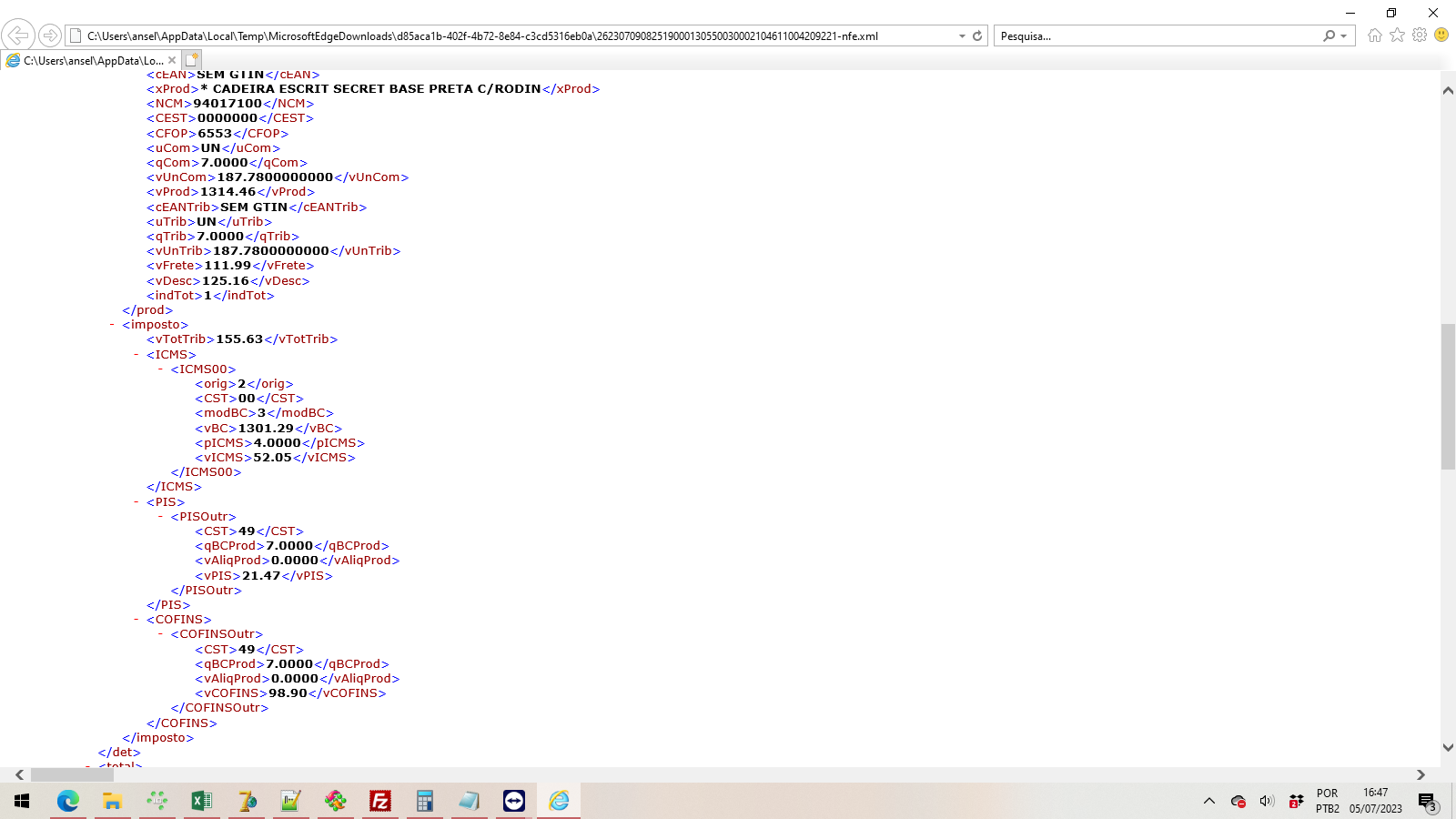The width and height of the screenshot is (1456, 819).
Task: Open File Explorer from the taskbar
Action: [112, 801]
